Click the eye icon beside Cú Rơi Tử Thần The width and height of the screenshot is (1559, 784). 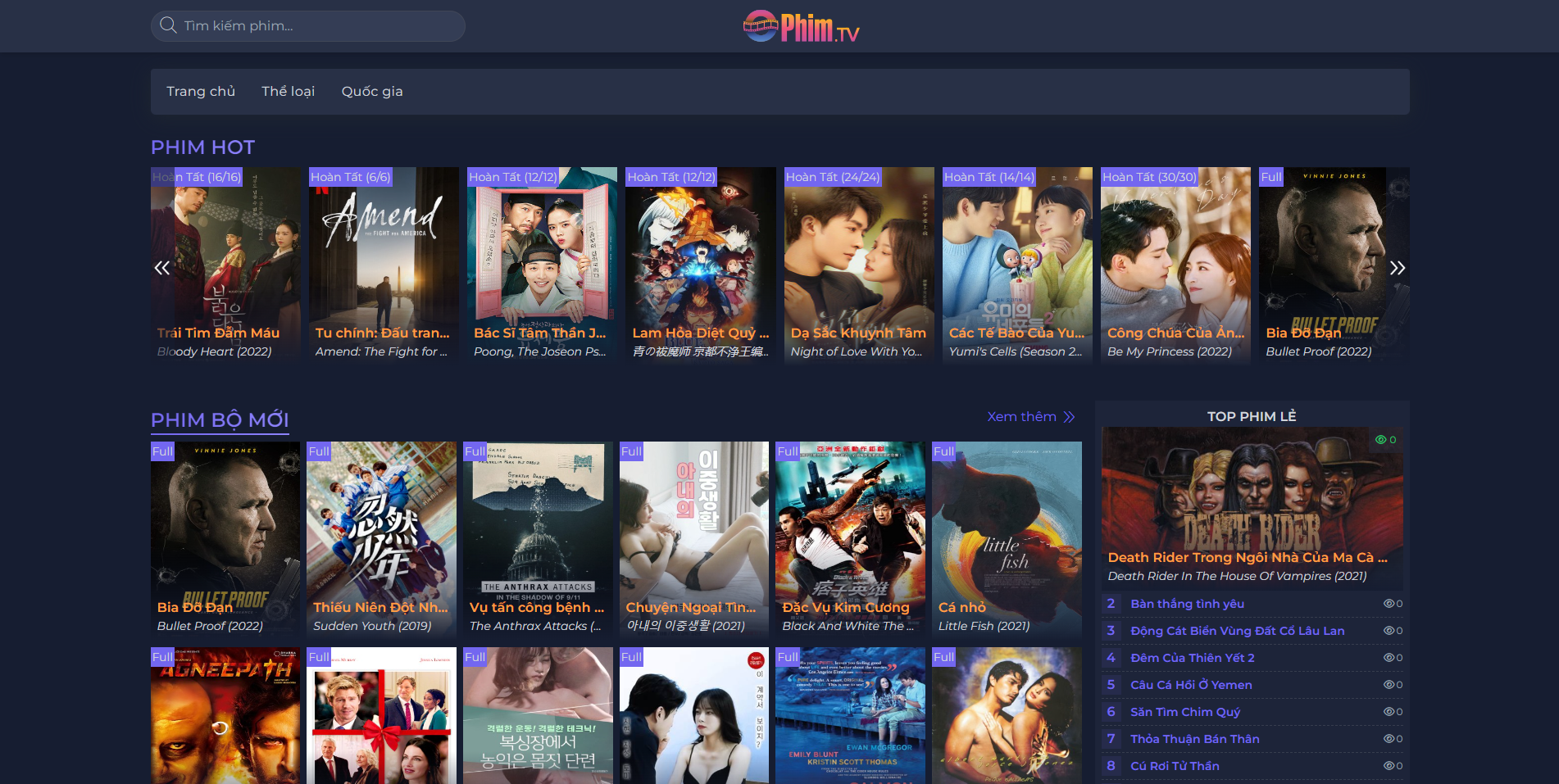(x=1389, y=766)
